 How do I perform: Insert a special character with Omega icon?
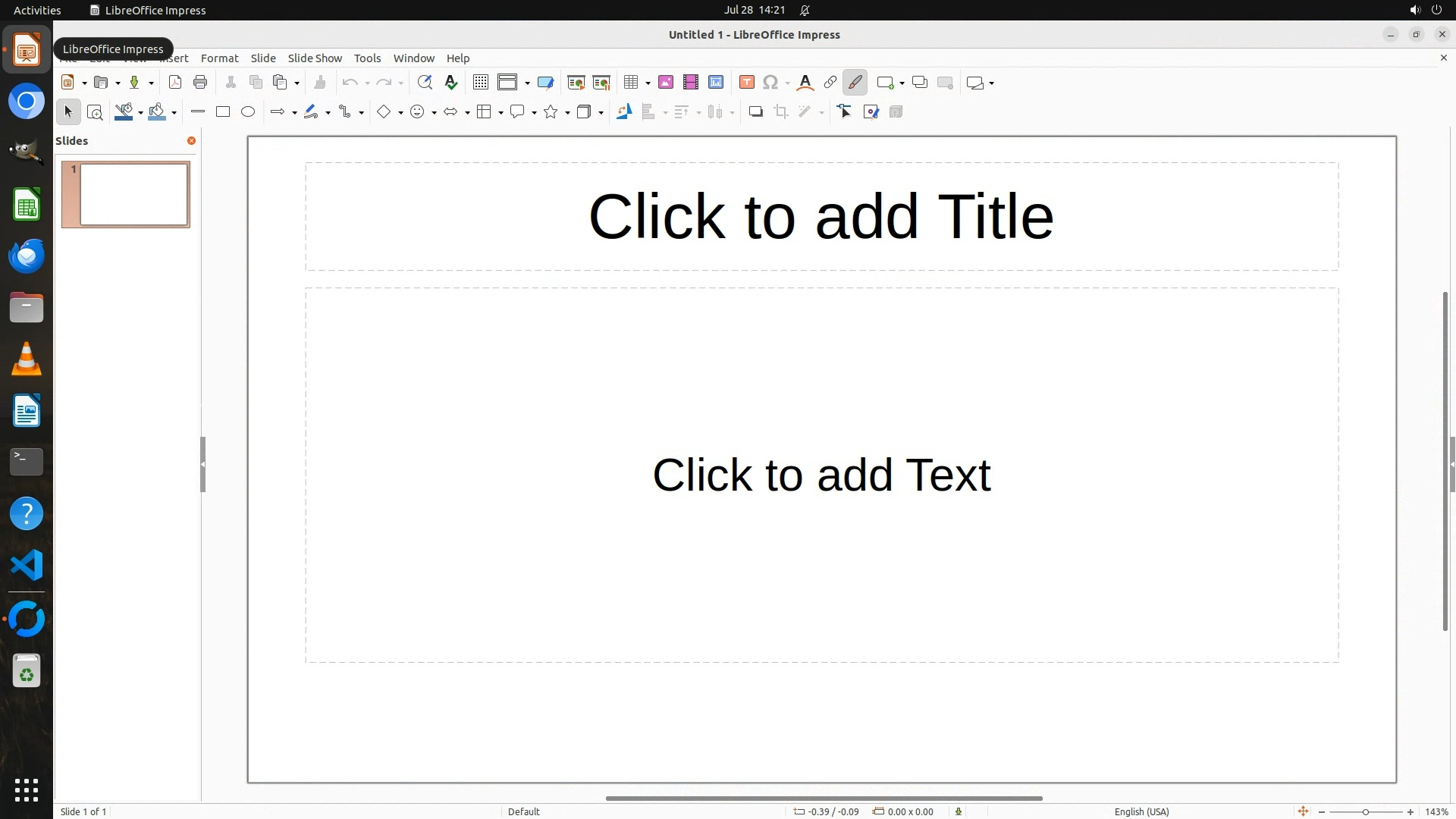tap(770, 83)
